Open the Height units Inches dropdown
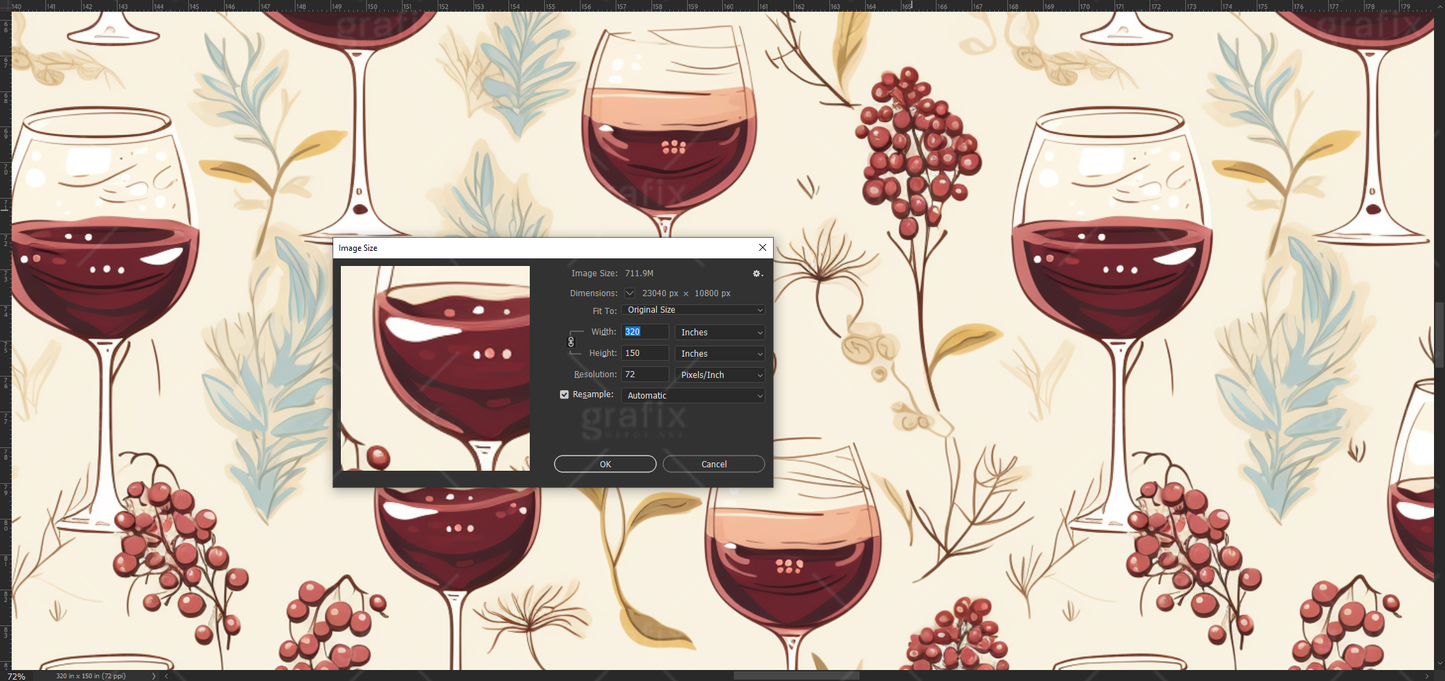The image size is (1445, 681). coord(719,353)
